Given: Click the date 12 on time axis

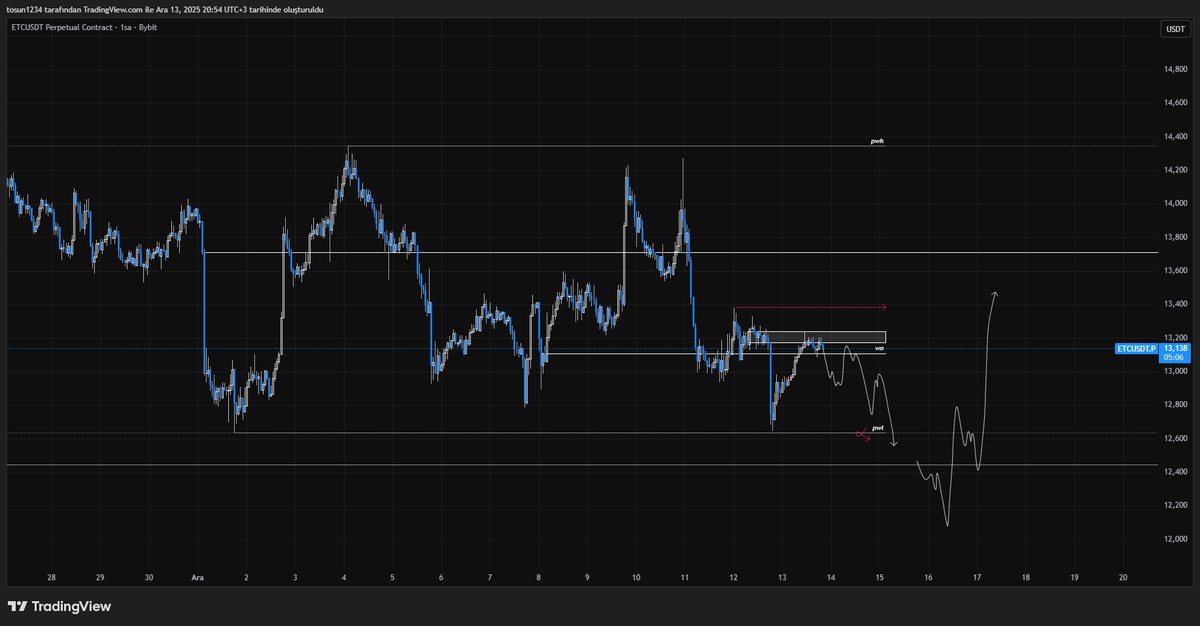Looking at the screenshot, I should 734,577.
